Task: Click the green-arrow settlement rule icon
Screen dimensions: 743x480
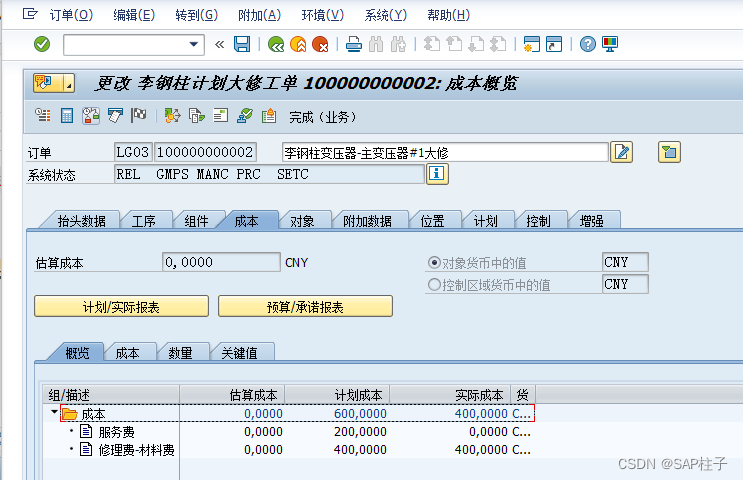Action: pyautogui.click(x=172, y=115)
